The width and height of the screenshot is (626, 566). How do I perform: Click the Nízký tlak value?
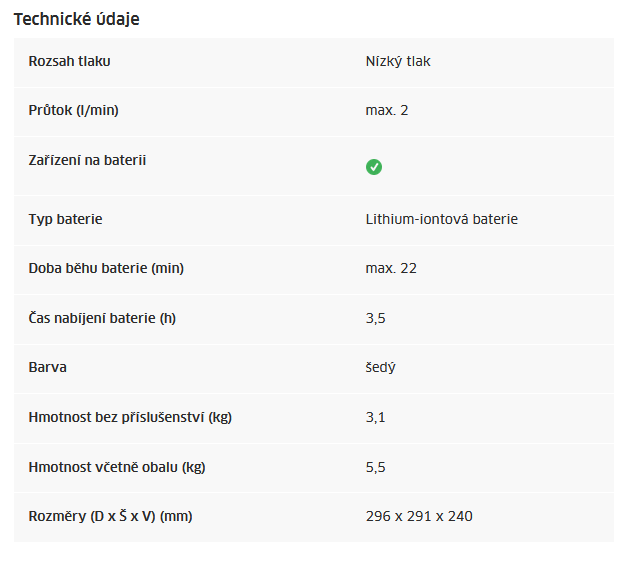398,61
